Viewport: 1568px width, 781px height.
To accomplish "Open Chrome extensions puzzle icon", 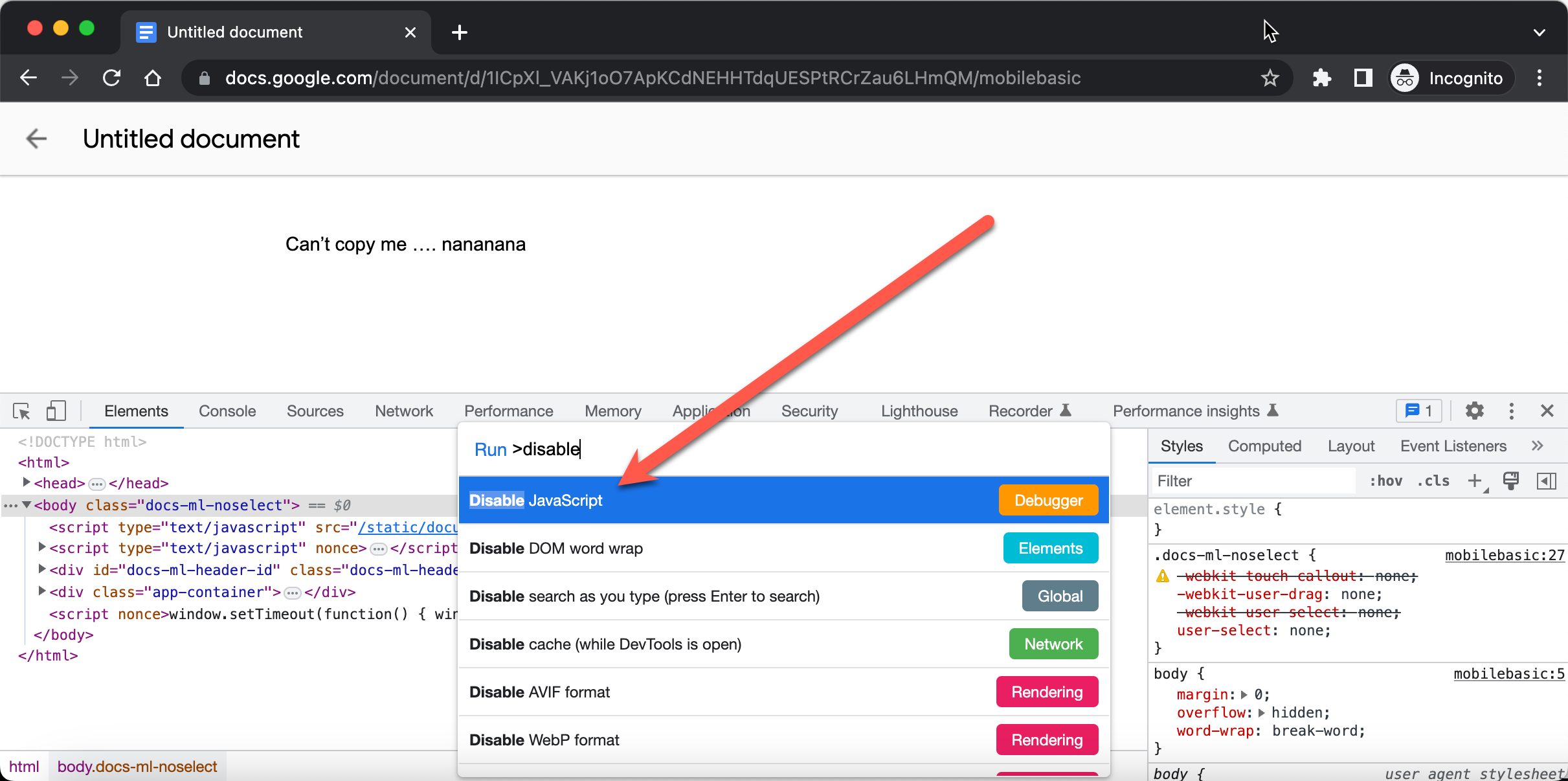I will pos(1321,78).
